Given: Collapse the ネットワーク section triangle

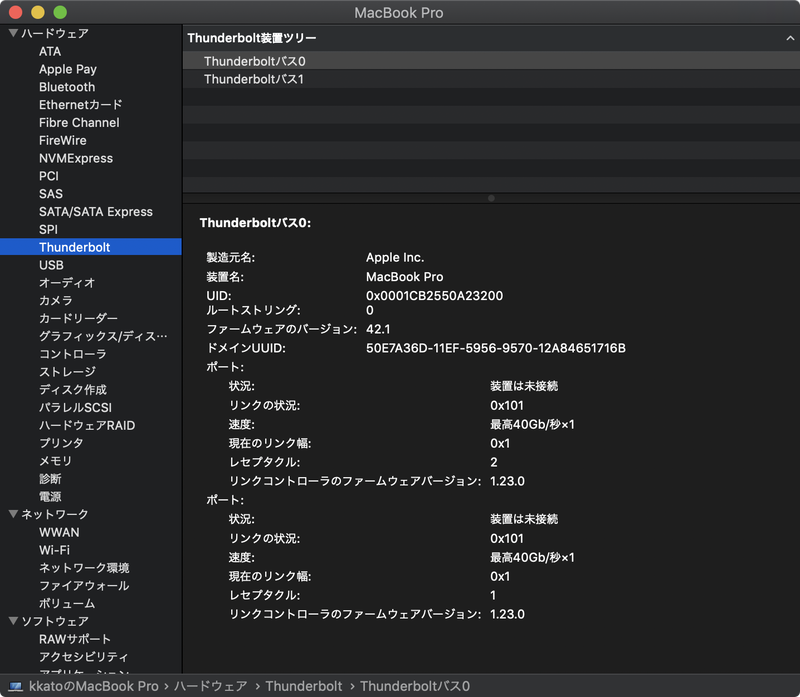Looking at the screenshot, I should [x=13, y=514].
